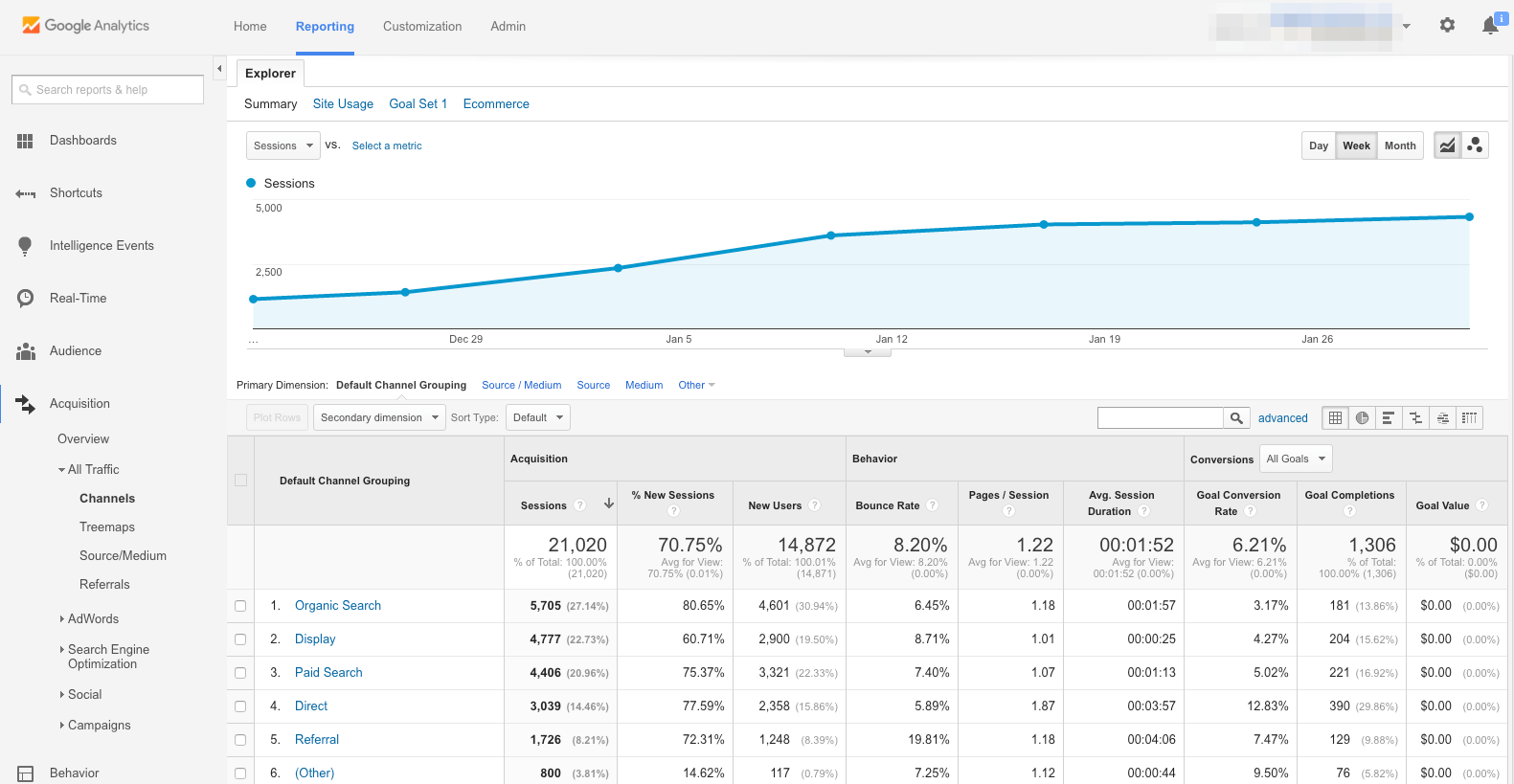Open the Sessions metric dropdown
1514x784 pixels.
tap(283, 146)
